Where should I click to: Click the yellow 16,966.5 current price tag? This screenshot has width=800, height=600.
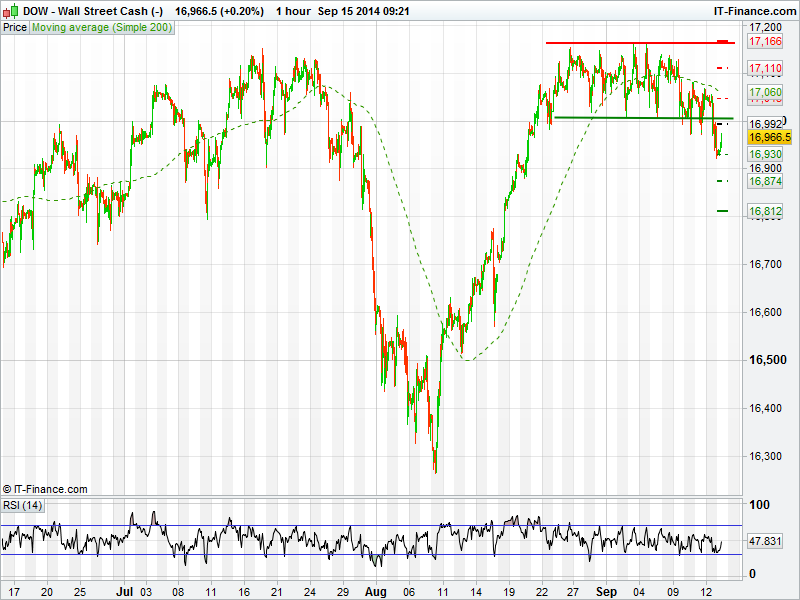point(769,137)
